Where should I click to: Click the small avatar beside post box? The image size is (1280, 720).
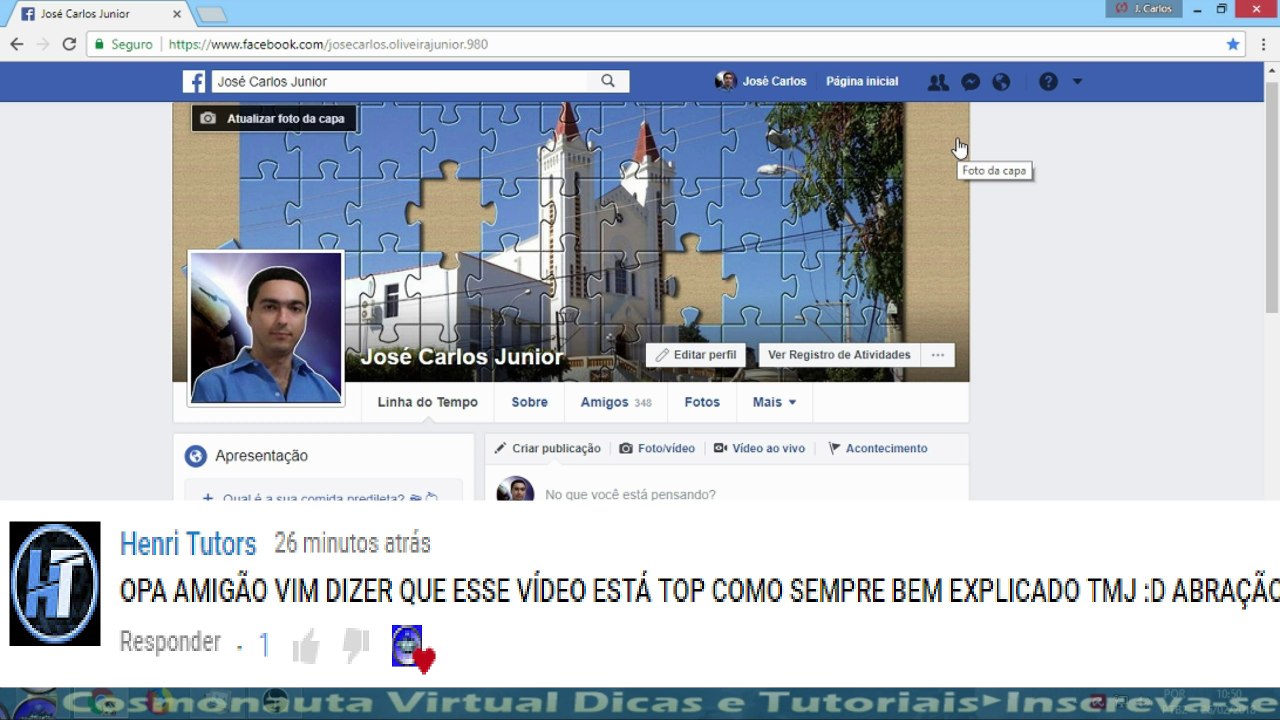(516, 490)
